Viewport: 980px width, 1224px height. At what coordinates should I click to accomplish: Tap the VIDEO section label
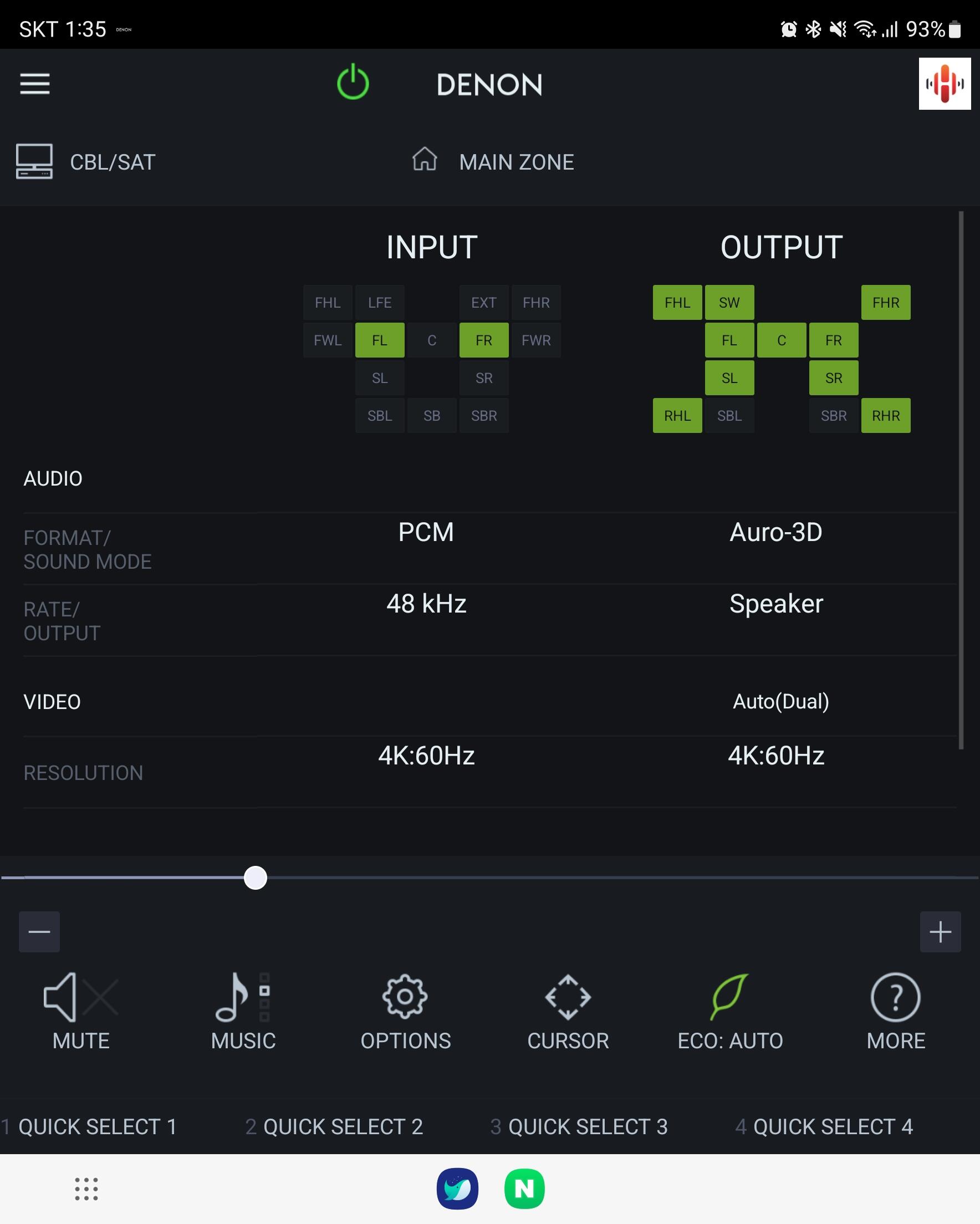tap(52, 702)
